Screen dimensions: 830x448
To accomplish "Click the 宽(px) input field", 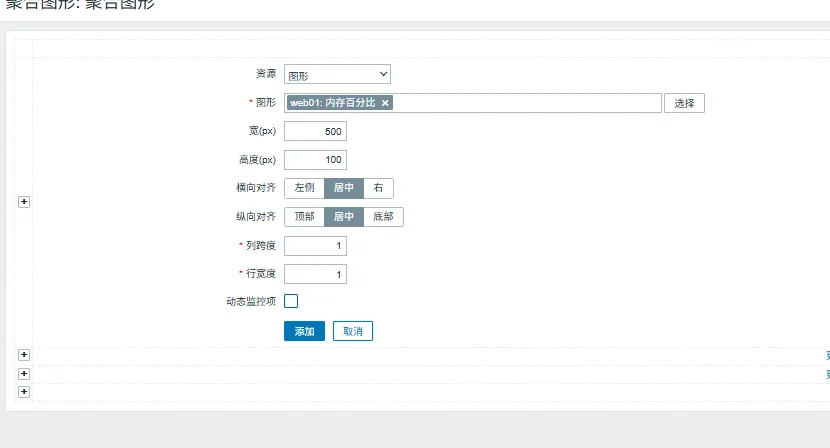I will [315, 131].
